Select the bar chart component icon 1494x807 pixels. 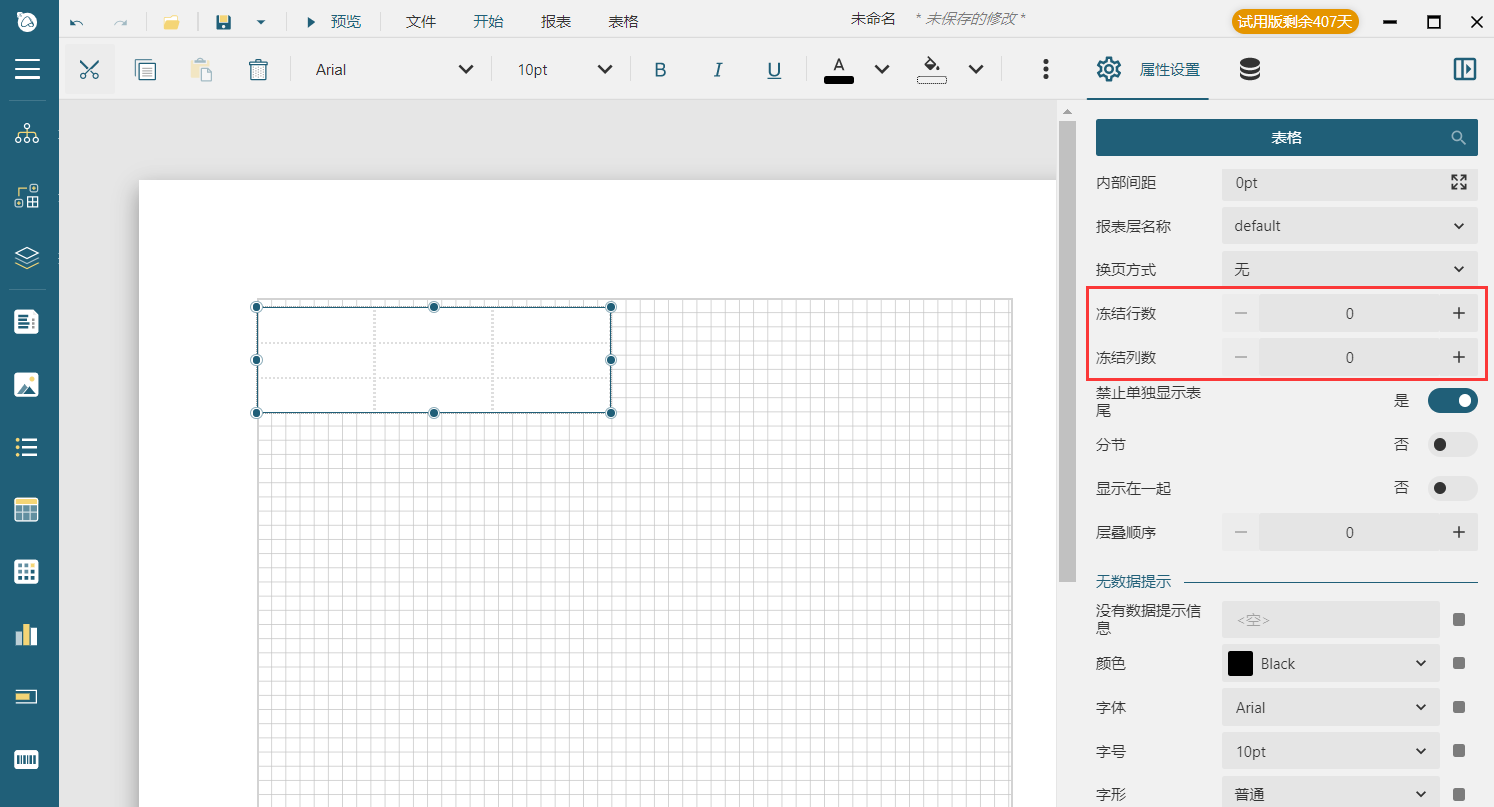point(27,634)
